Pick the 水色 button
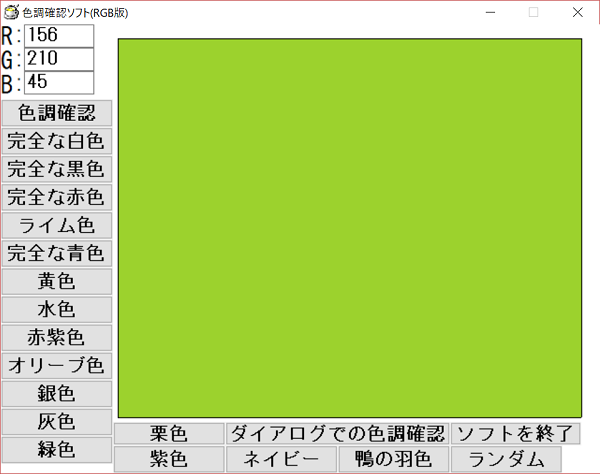The width and height of the screenshot is (600, 474). [x=57, y=309]
